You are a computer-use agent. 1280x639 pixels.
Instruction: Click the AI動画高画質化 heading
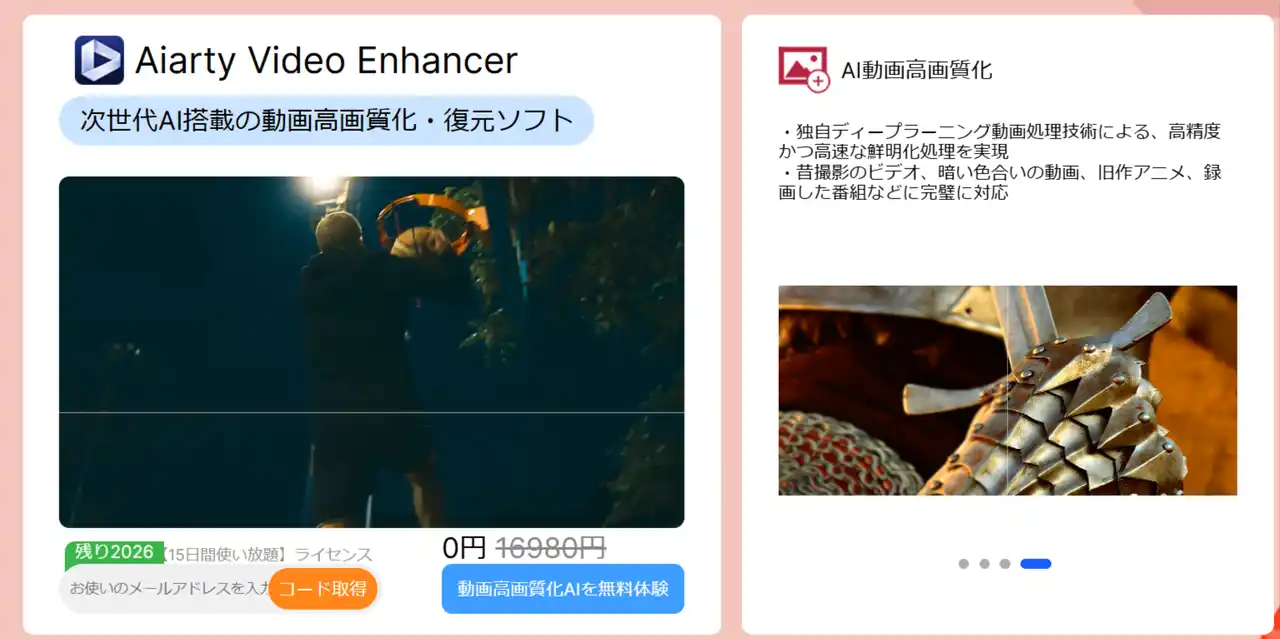(917, 69)
